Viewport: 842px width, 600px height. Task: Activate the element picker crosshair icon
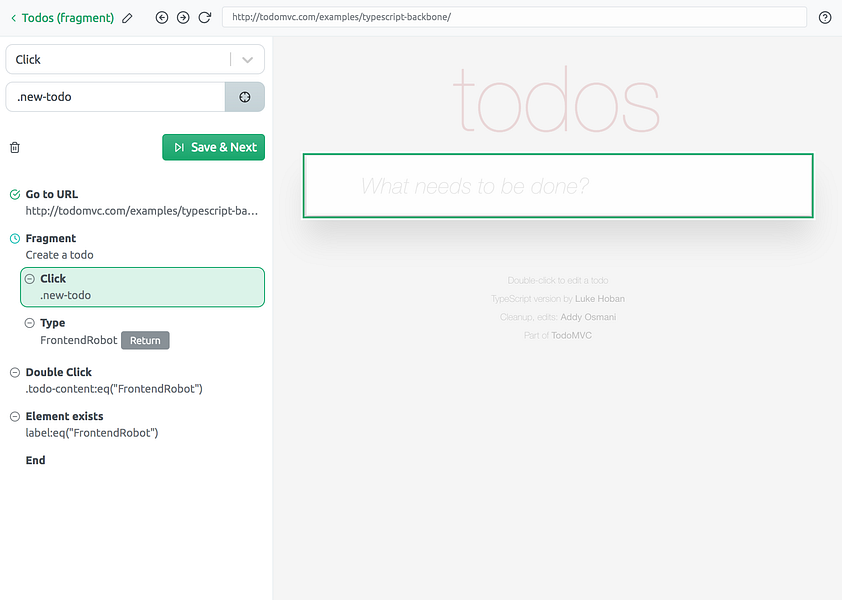(244, 96)
